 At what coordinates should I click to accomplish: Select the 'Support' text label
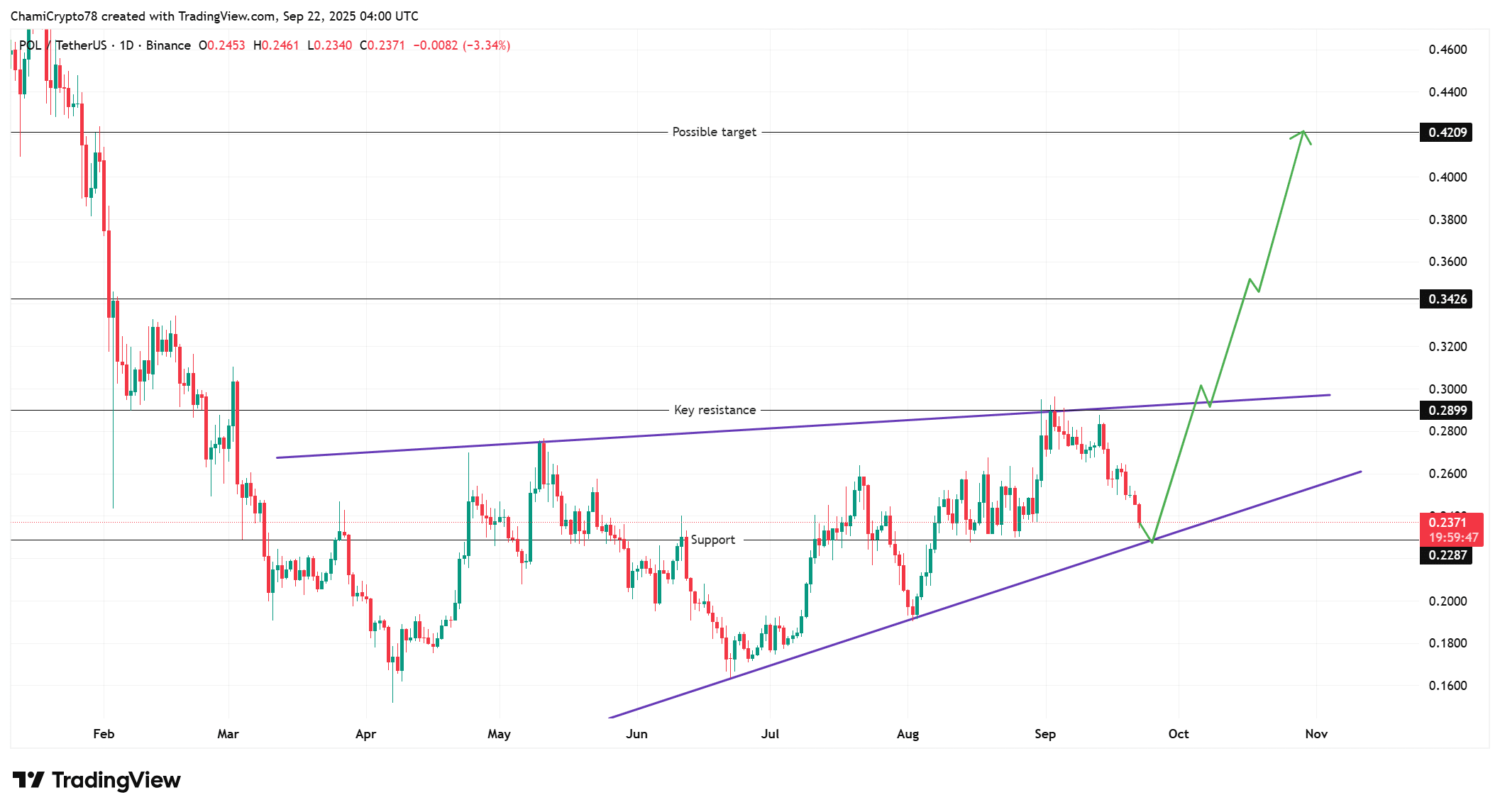coord(712,540)
